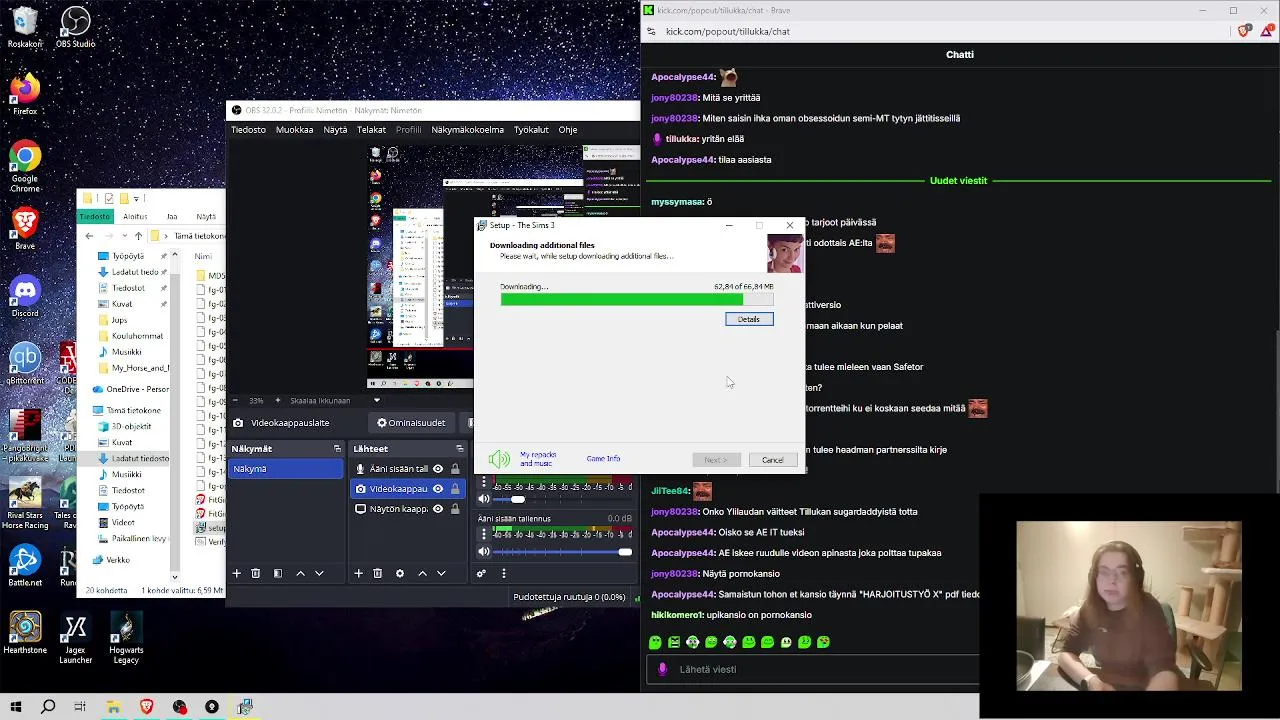Open the Jagex Launcher desktop shortcut
Screen dimensions: 1280x720
point(76,638)
